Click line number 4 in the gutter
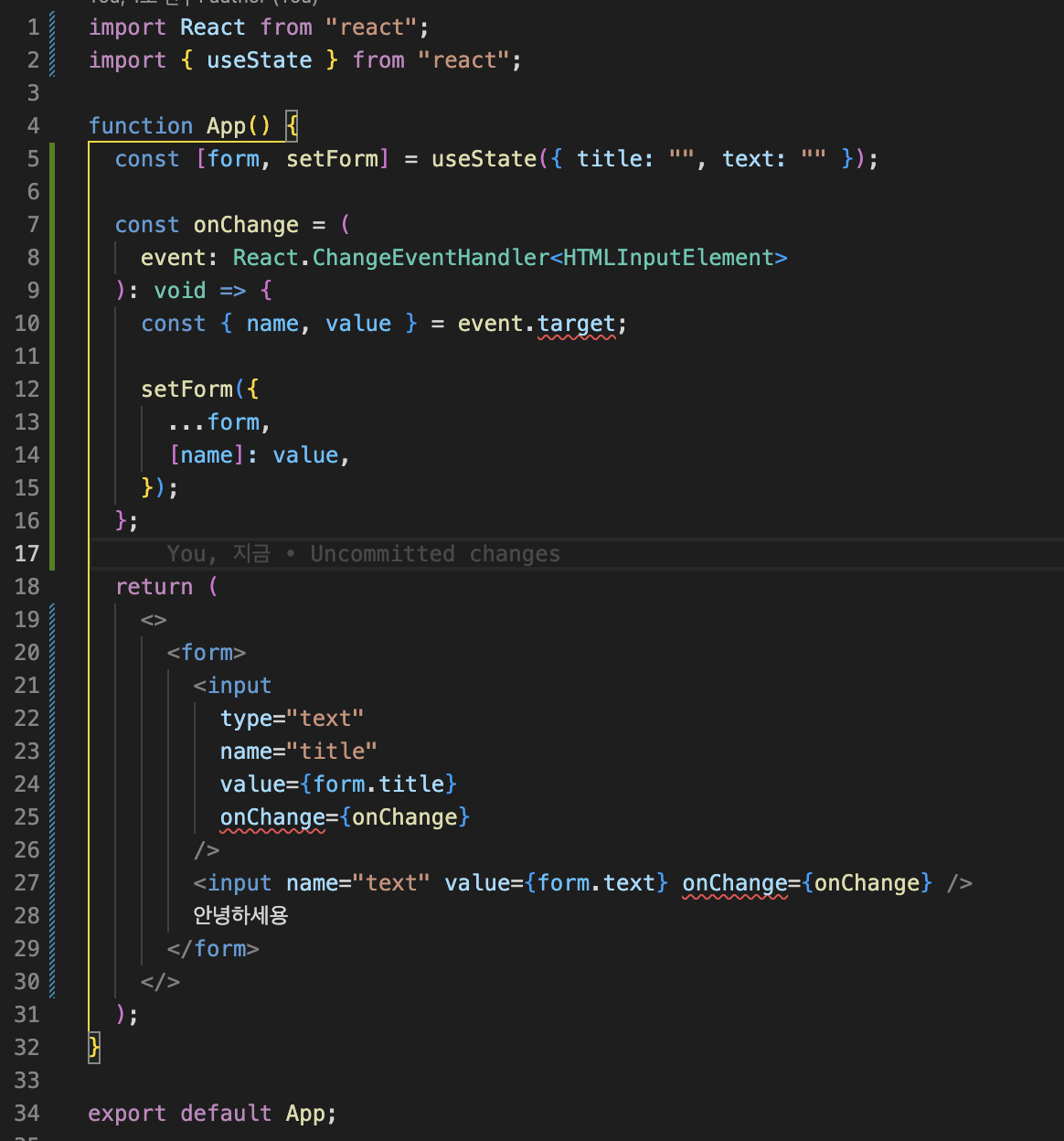This screenshot has height=1141, width=1064. coord(33,125)
